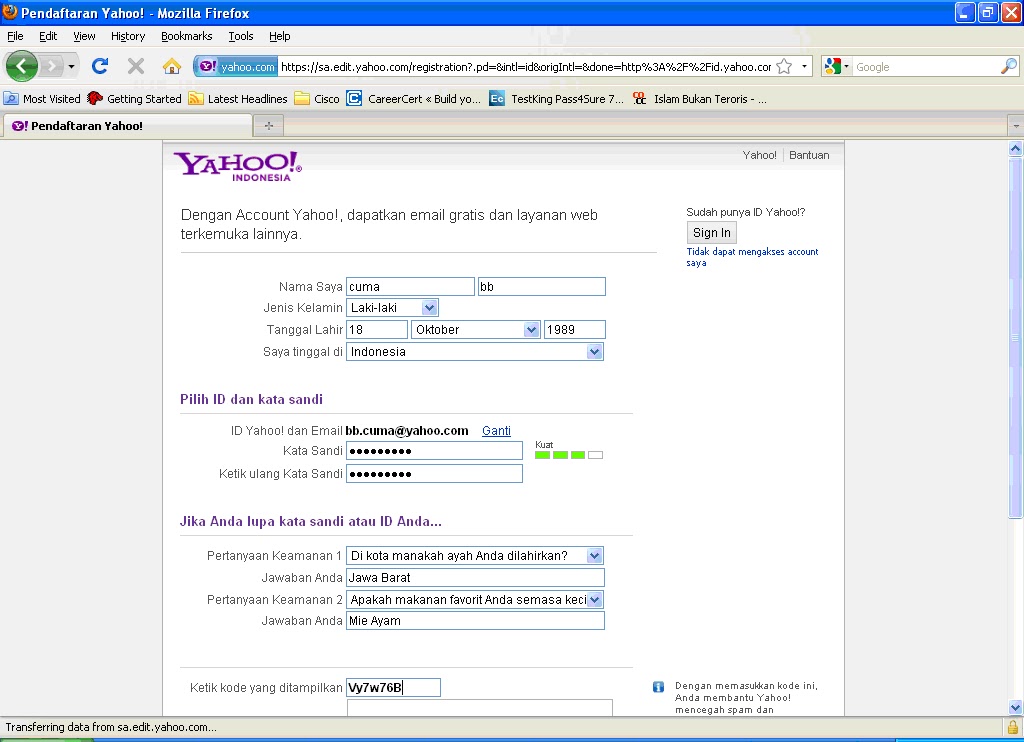Screen dimensions: 1024x742
Task: Open a new tab with plus button
Action: tap(268, 125)
